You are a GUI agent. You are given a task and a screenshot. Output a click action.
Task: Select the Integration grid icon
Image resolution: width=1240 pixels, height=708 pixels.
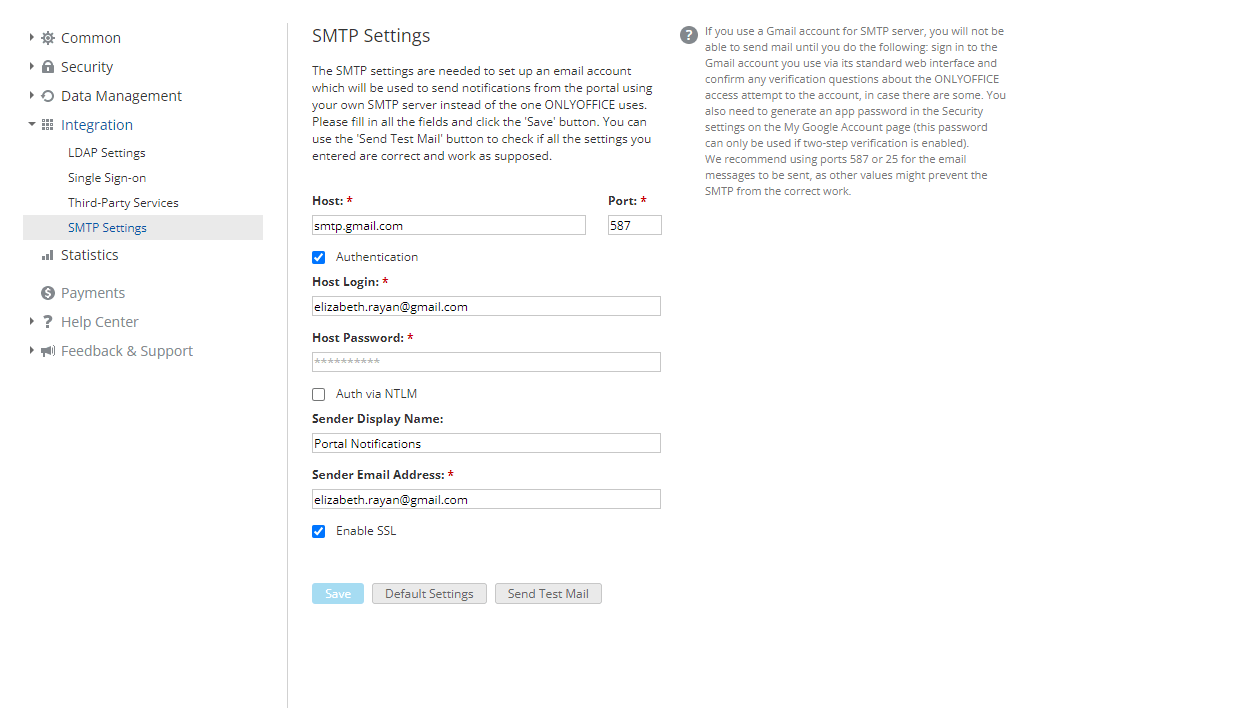point(46,124)
